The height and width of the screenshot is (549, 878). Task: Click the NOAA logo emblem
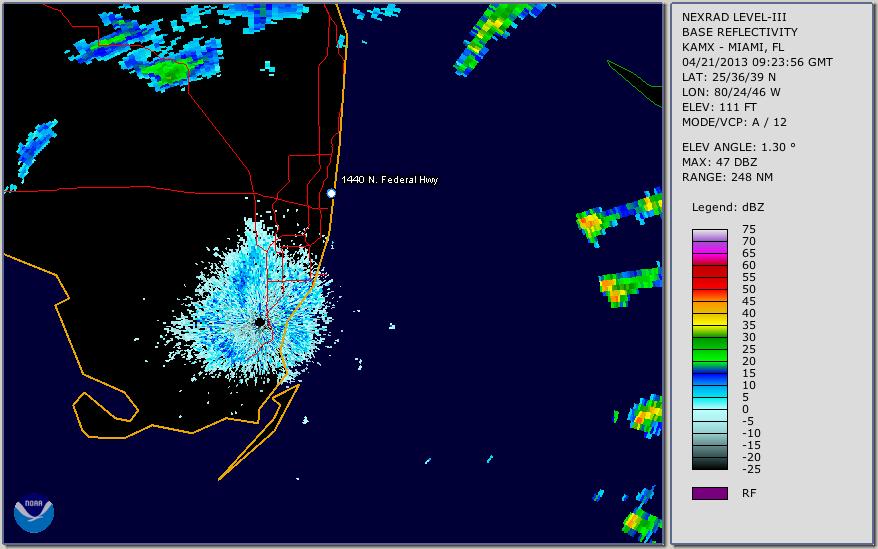pos(34,513)
